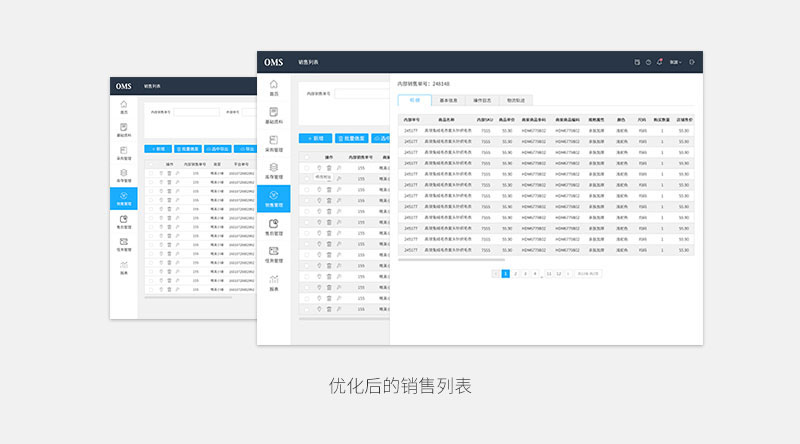Switch to the 明细 tab in detail panel
The image size is (800, 444).
[x=415, y=100]
